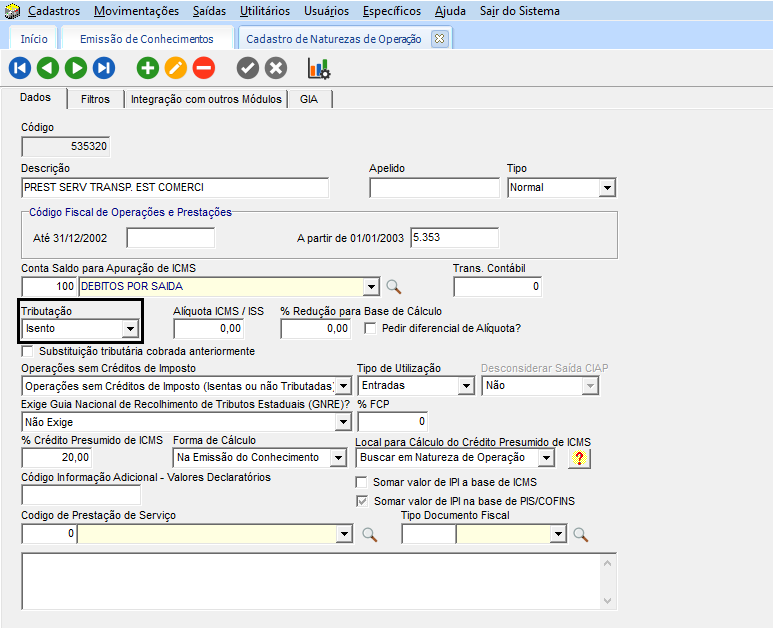Screen dimensions: 773x628
Task: Toggle Somar valor de IPI na base de PIS/COFINS
Action: 362,501
